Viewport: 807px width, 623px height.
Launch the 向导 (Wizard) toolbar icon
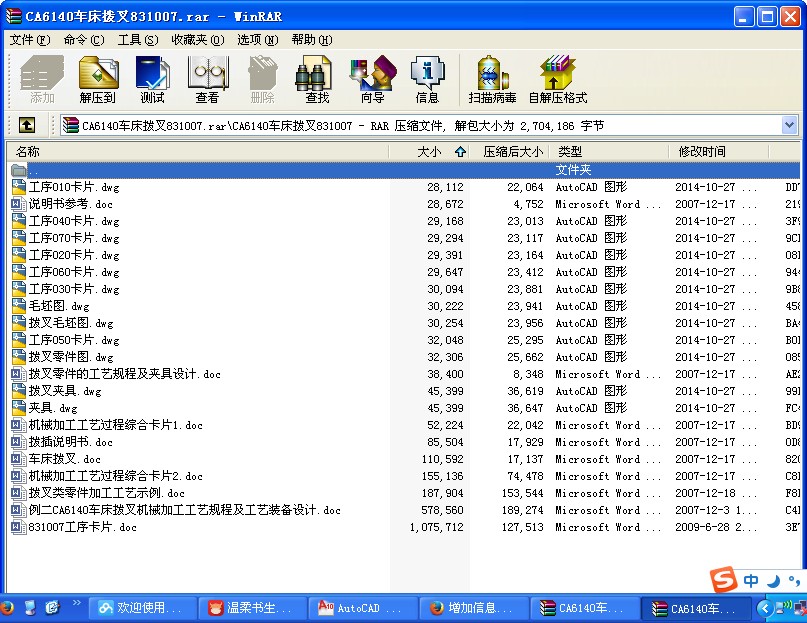(x=372, y=79)
